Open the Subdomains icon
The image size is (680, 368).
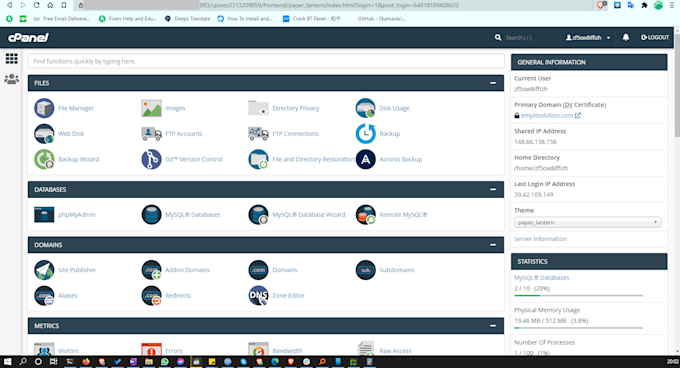[366, 270]
